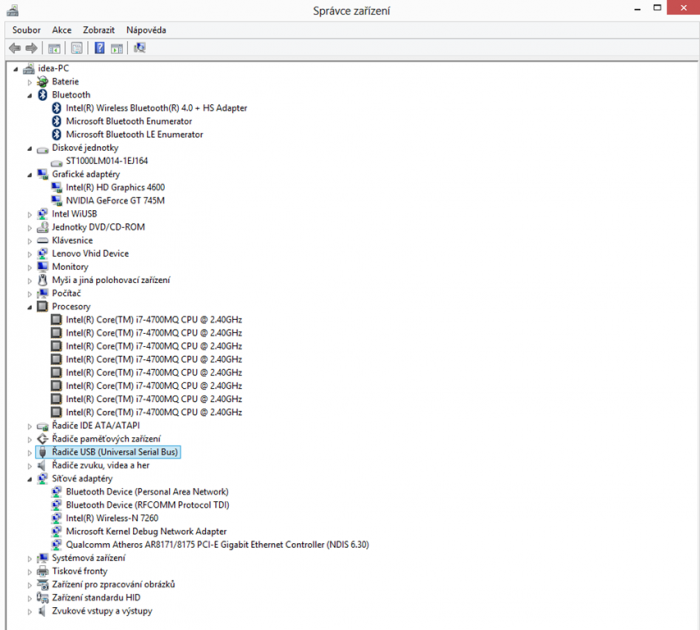The height and width of the screenshot is (630, 700).
Task: Collapse the Síťové adaptéry category
Action: click(x=30, y=479)
